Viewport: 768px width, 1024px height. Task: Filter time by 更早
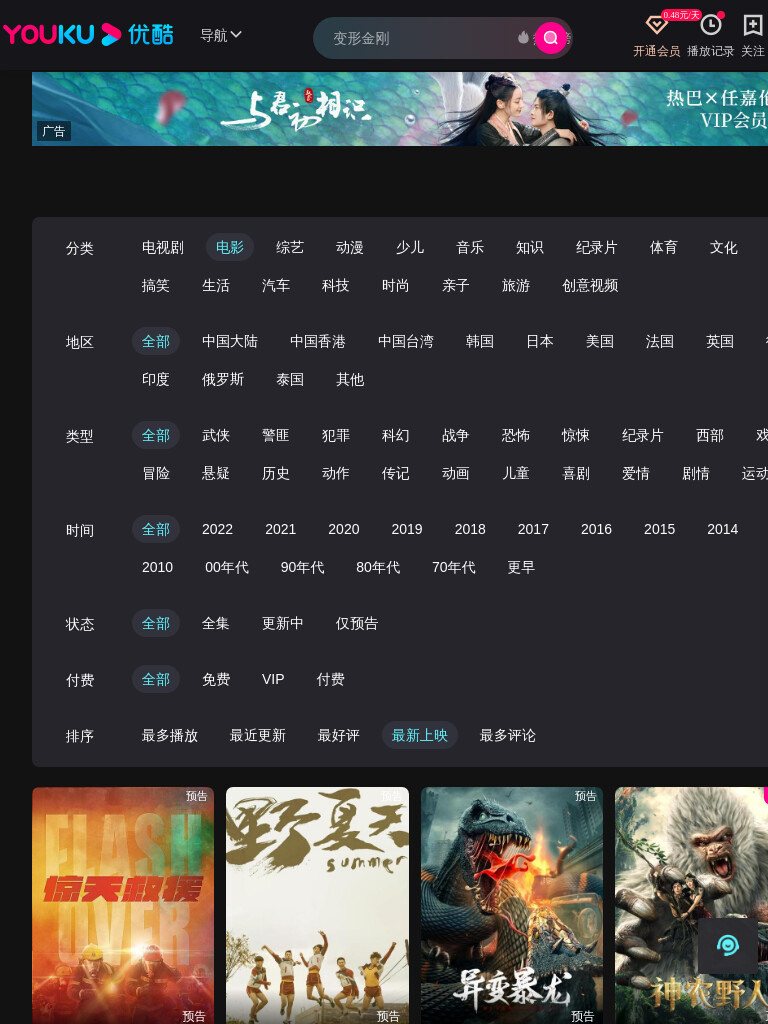coord(521,568)
